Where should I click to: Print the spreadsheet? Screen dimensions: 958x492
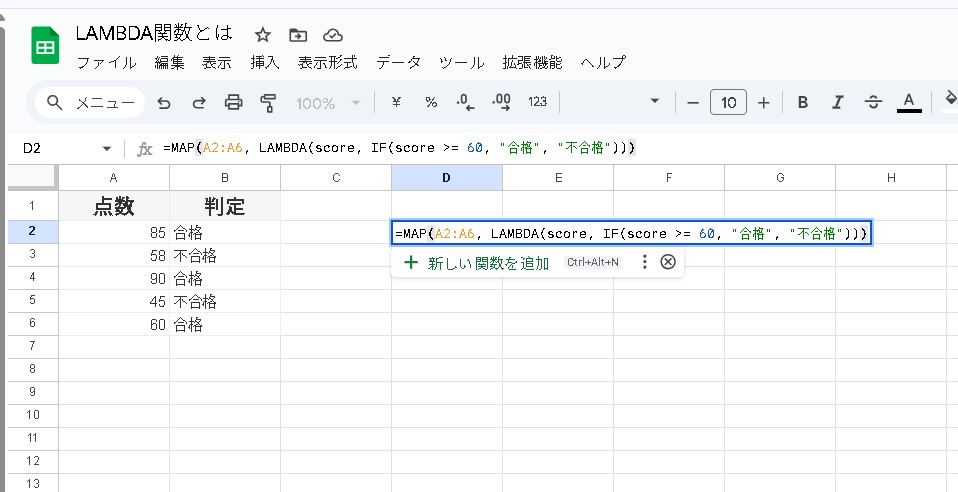tap(233, 102)
